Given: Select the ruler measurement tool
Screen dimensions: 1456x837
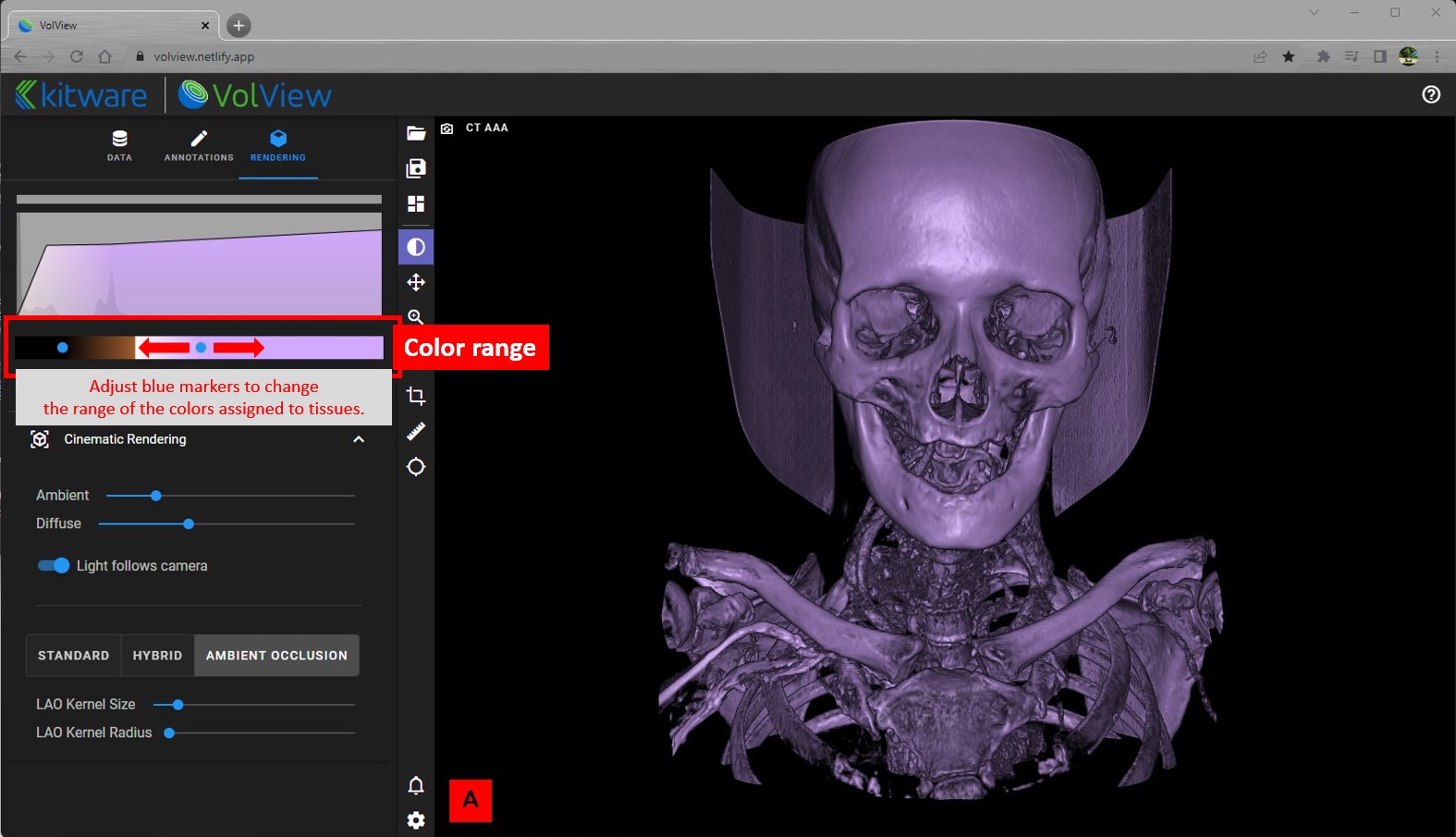Looking at the screenshot, I should click(x=416, y=431).
